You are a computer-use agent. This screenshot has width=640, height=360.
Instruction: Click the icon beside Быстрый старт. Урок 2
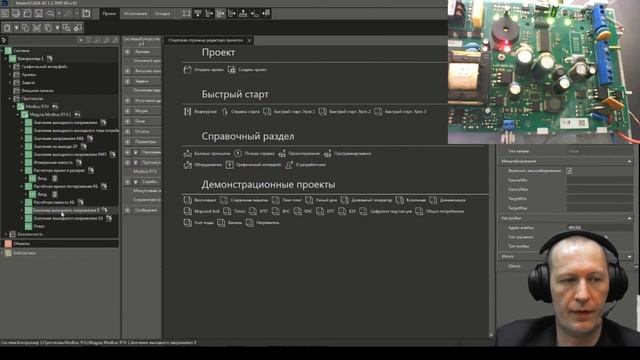322,111
